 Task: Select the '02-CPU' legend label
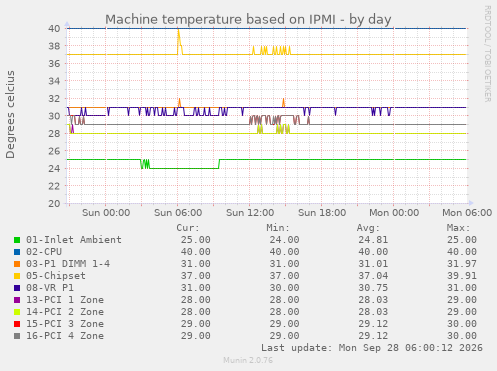pyautogui.click(x=44, y=252)
